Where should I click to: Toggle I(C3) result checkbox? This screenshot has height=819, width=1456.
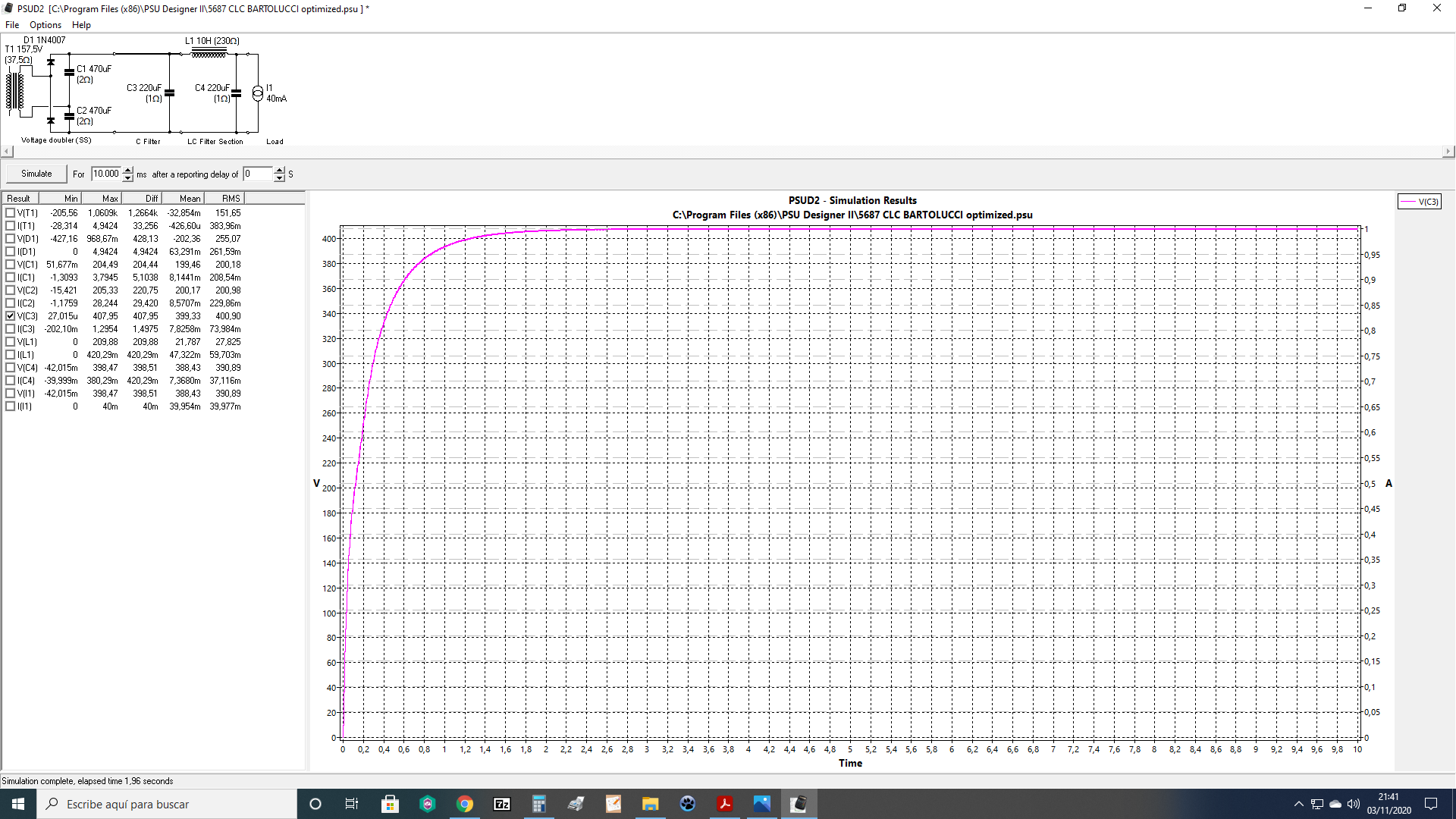pos(11,329)
